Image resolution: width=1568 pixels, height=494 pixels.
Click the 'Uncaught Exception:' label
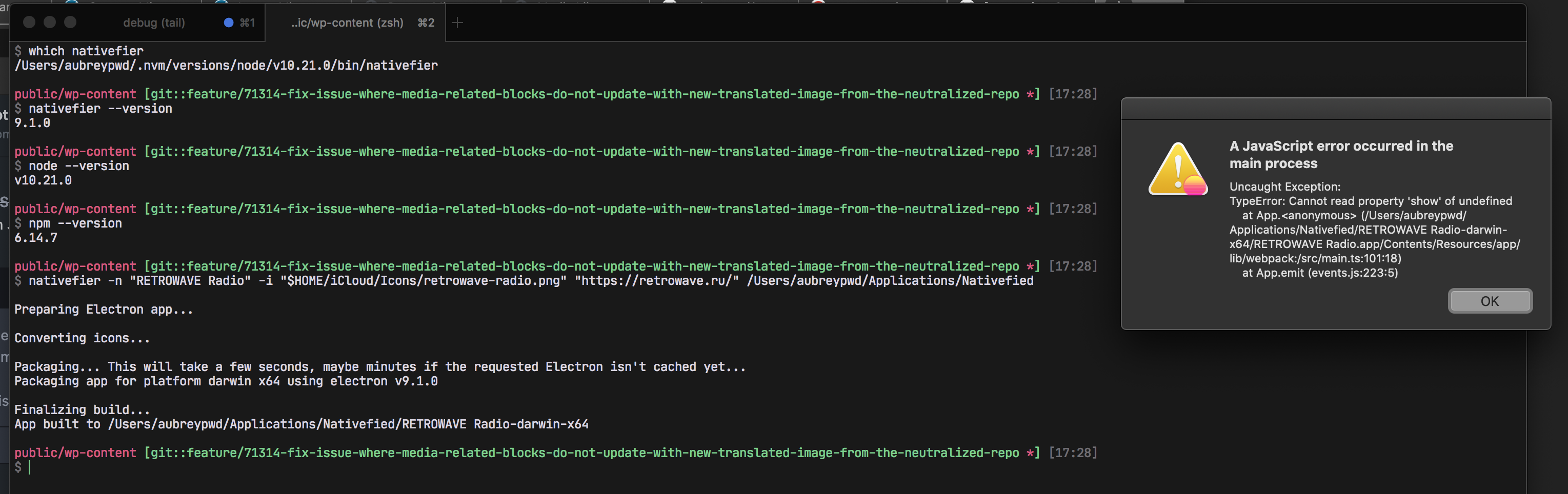click(1284, 187)
